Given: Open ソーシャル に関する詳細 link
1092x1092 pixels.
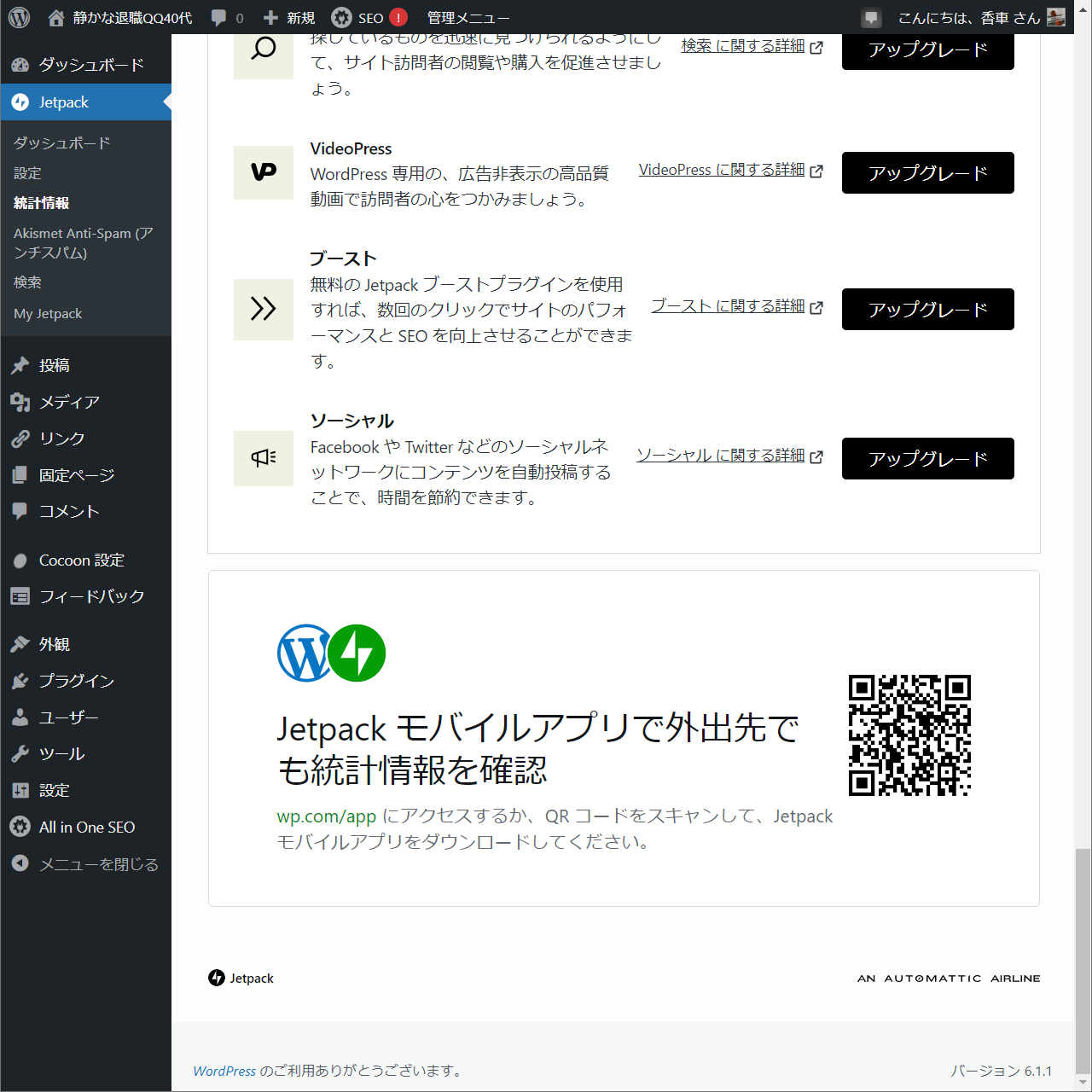Looking at the screenshot, I should point(729,456).
